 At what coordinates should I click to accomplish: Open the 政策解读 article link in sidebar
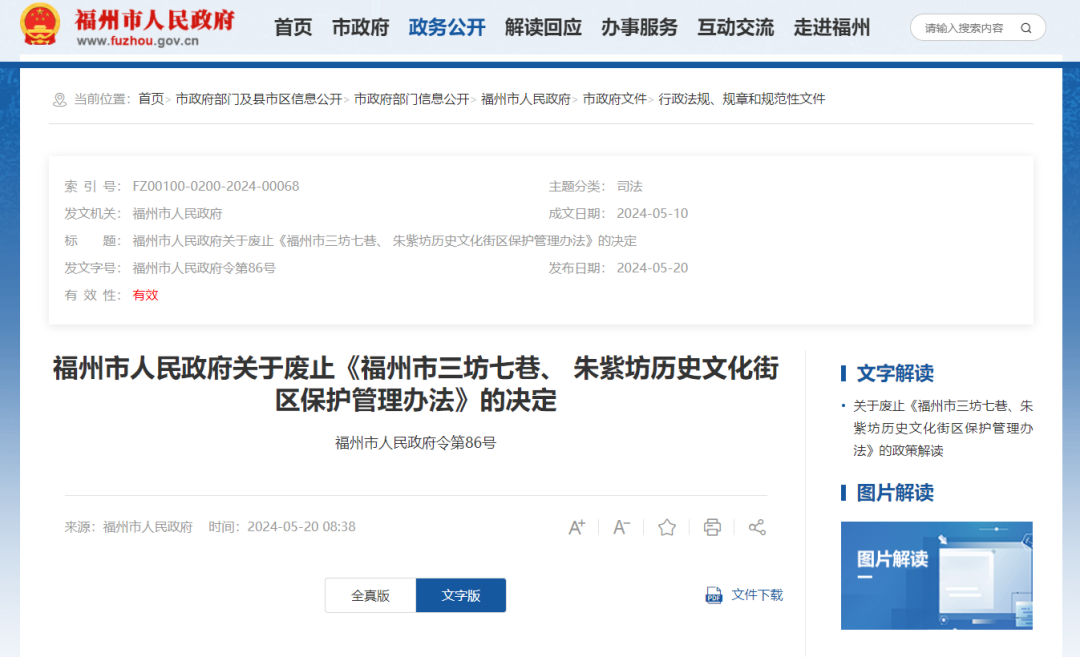pyautogui.click(x=943, y=428)
